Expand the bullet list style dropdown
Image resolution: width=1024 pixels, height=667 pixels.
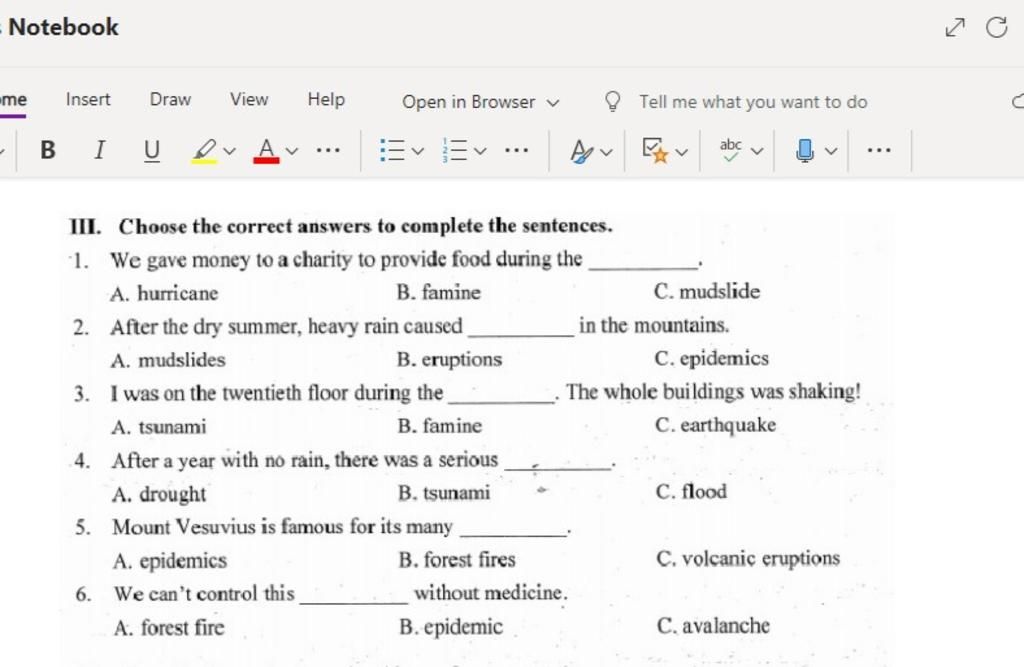point(418,152)
